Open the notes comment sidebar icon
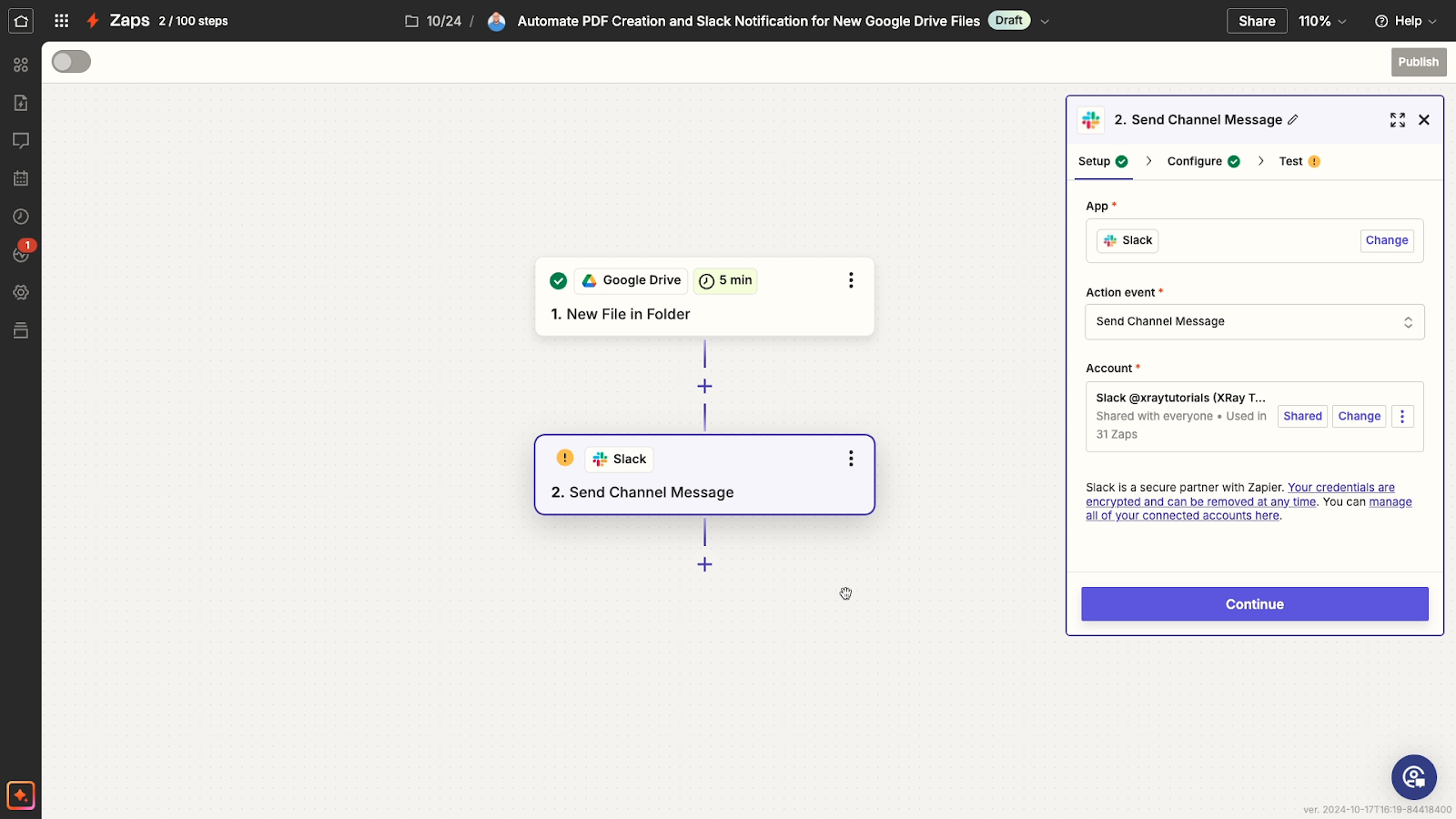The image size is (1456, 819). click(x=21, y=140)
